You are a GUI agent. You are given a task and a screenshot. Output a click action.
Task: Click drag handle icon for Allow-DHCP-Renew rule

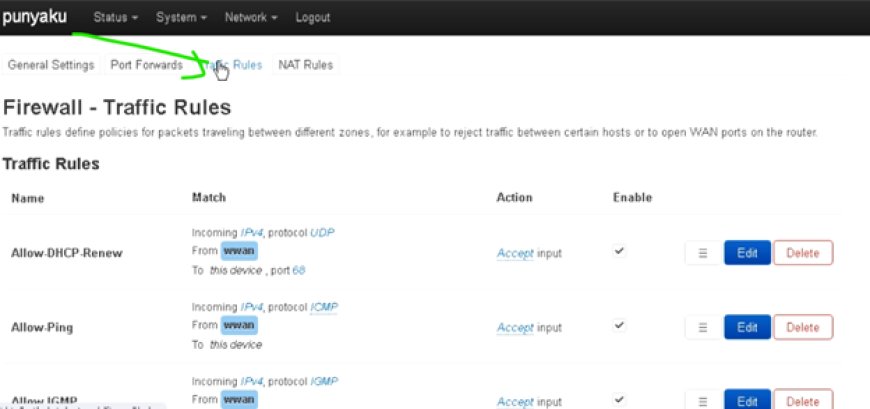tap(703, 253)
